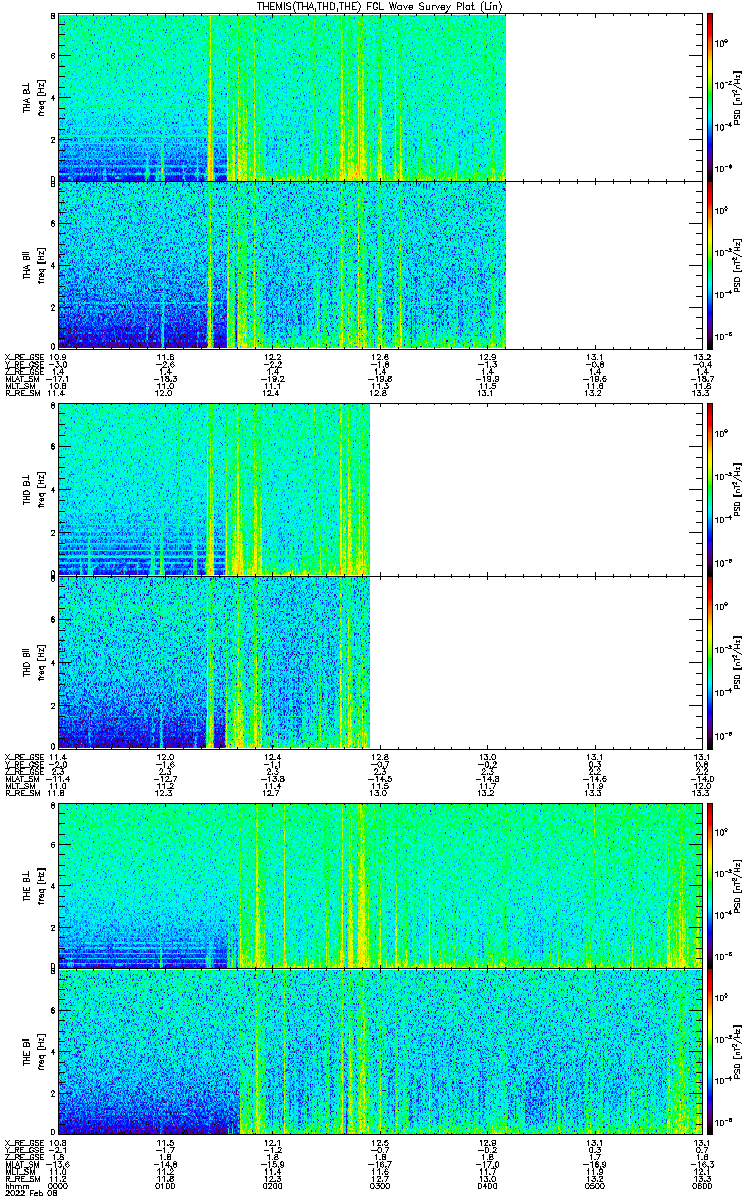Click THE X_RE_GSE value '12.1'
The image size is (750, 1200).
[272, 1143]
